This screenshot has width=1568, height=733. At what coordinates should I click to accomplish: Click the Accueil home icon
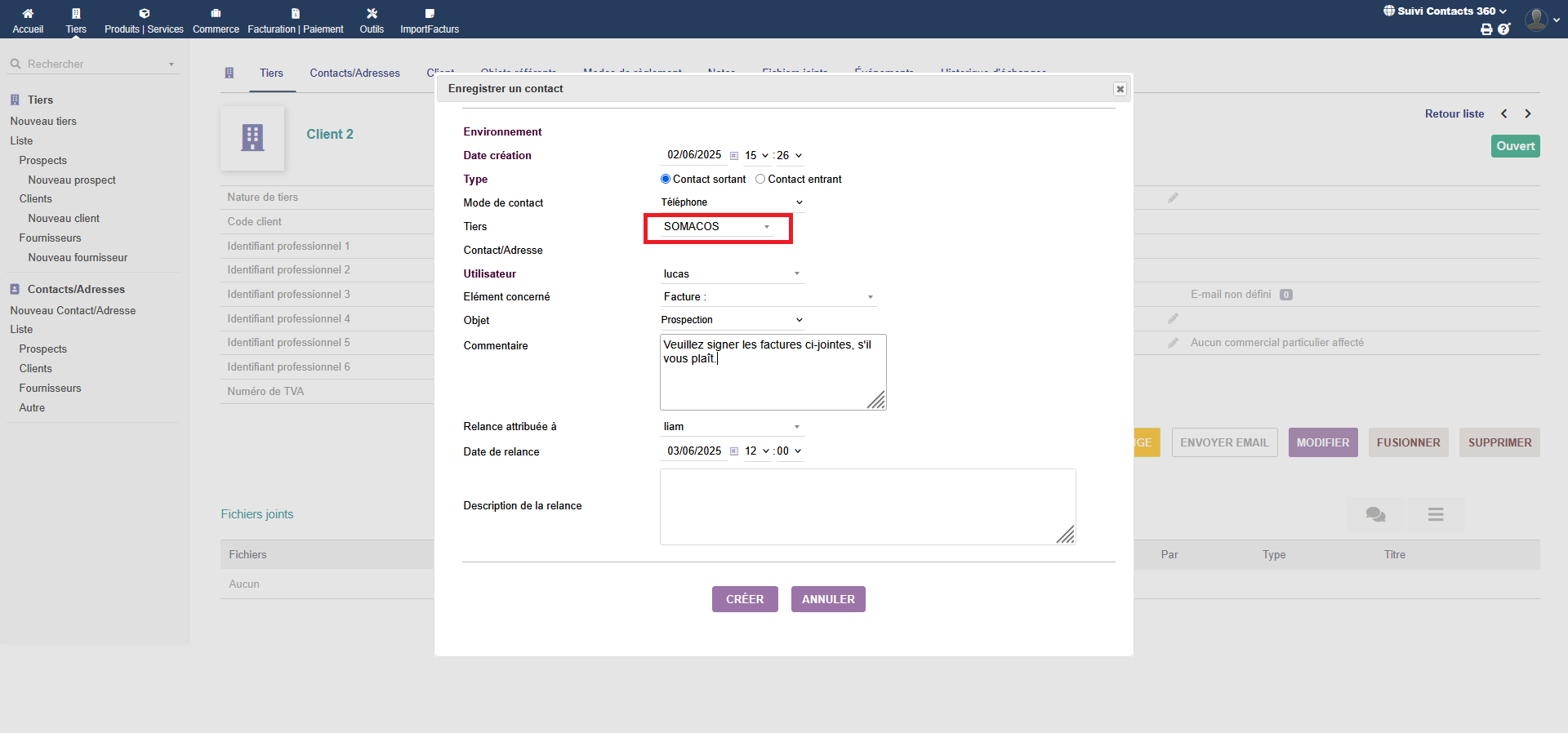(x=28, y=14)
